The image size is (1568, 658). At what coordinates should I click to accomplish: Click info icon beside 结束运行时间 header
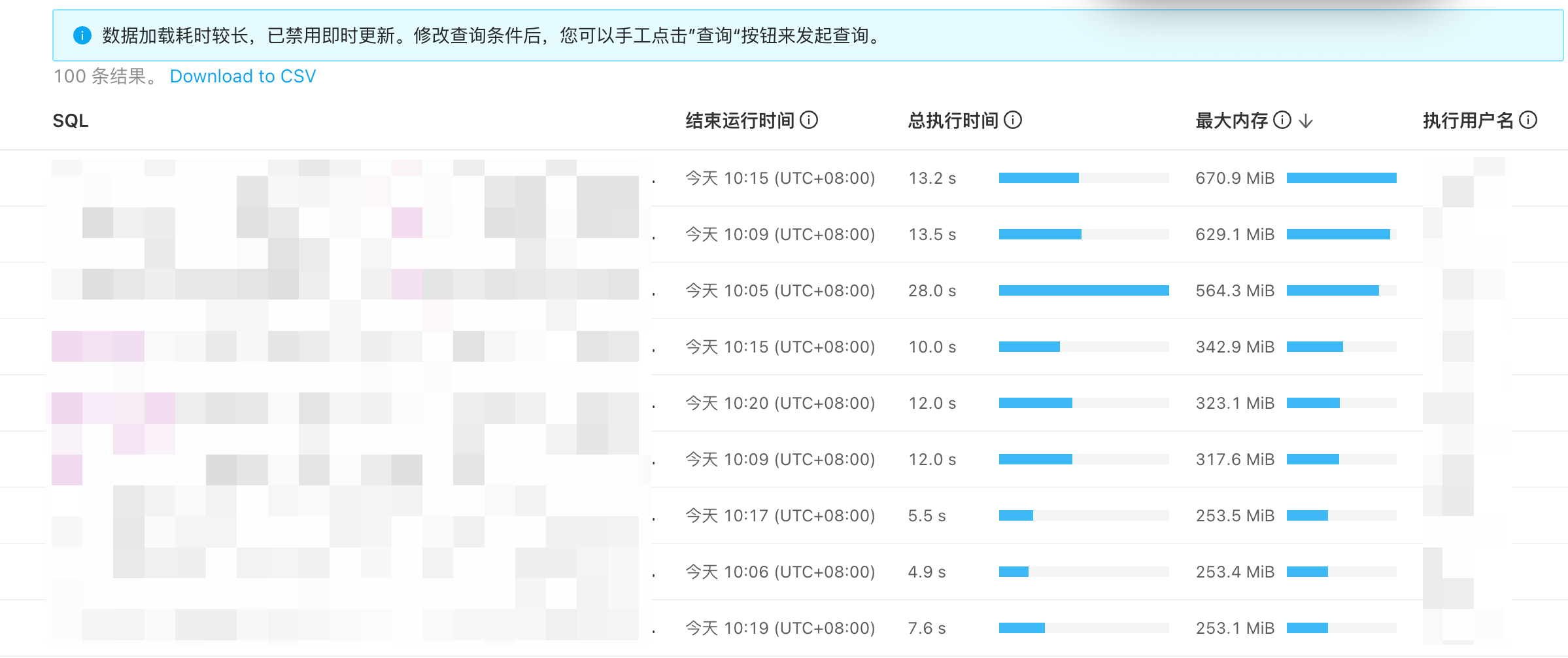coord(809,120)
